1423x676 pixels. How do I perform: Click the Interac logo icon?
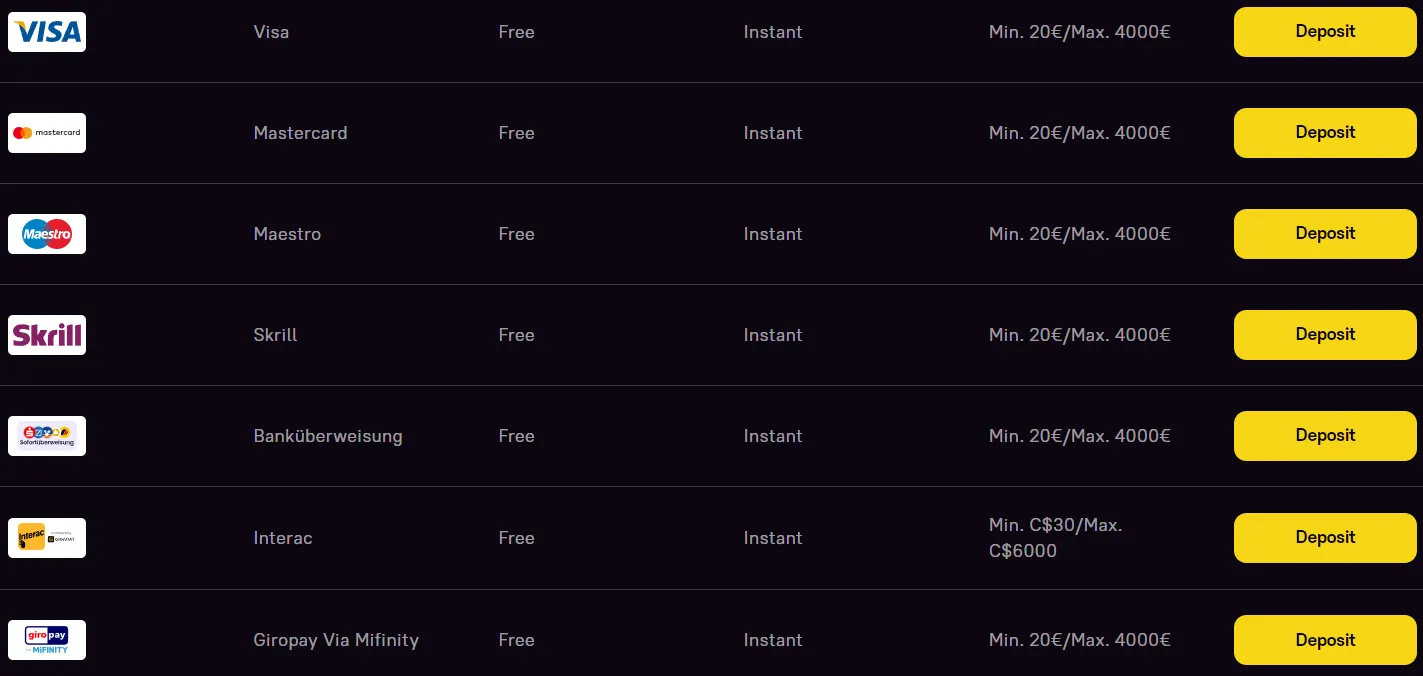[47, 538]
